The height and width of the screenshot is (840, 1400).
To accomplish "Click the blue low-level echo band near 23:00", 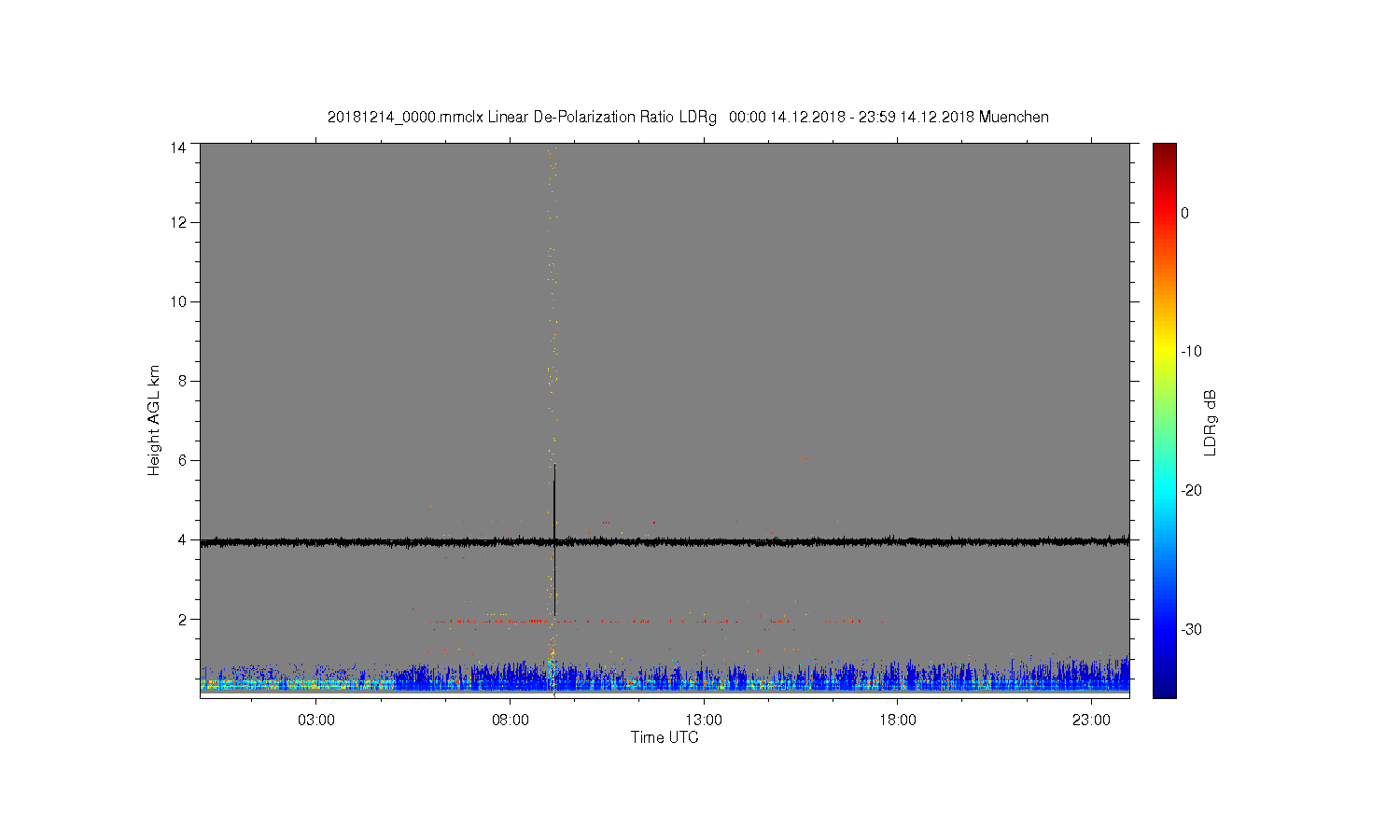I will tap(1091, 678).
